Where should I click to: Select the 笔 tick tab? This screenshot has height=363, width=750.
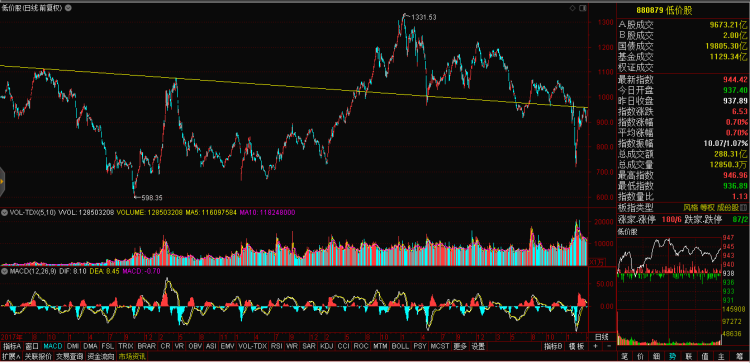(624, 356)
